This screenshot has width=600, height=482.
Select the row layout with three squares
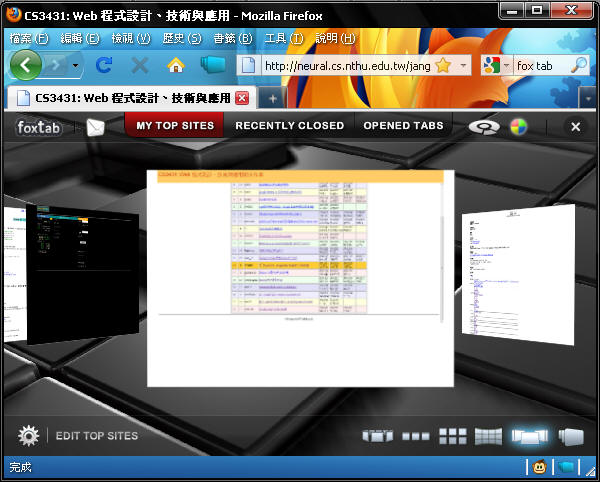[x=415, y=436]
